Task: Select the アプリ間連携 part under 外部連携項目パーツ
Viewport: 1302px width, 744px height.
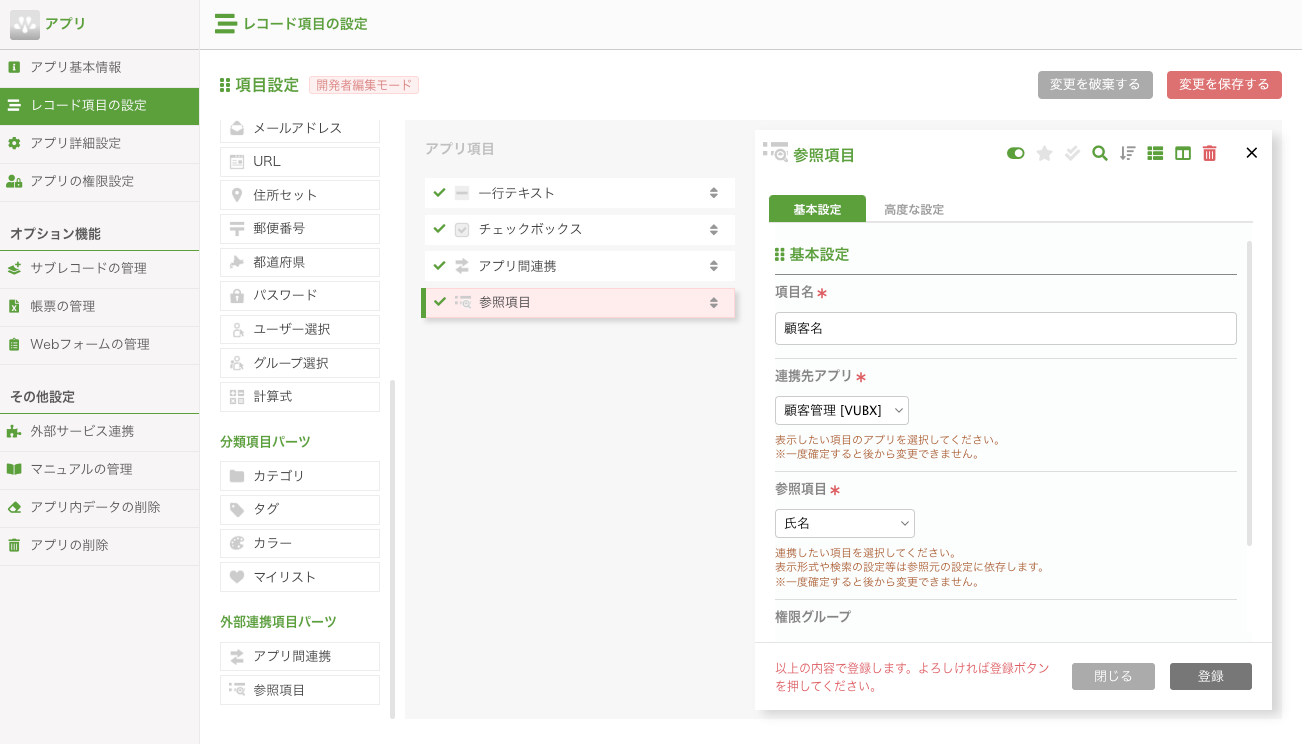Action: (300, 656)
